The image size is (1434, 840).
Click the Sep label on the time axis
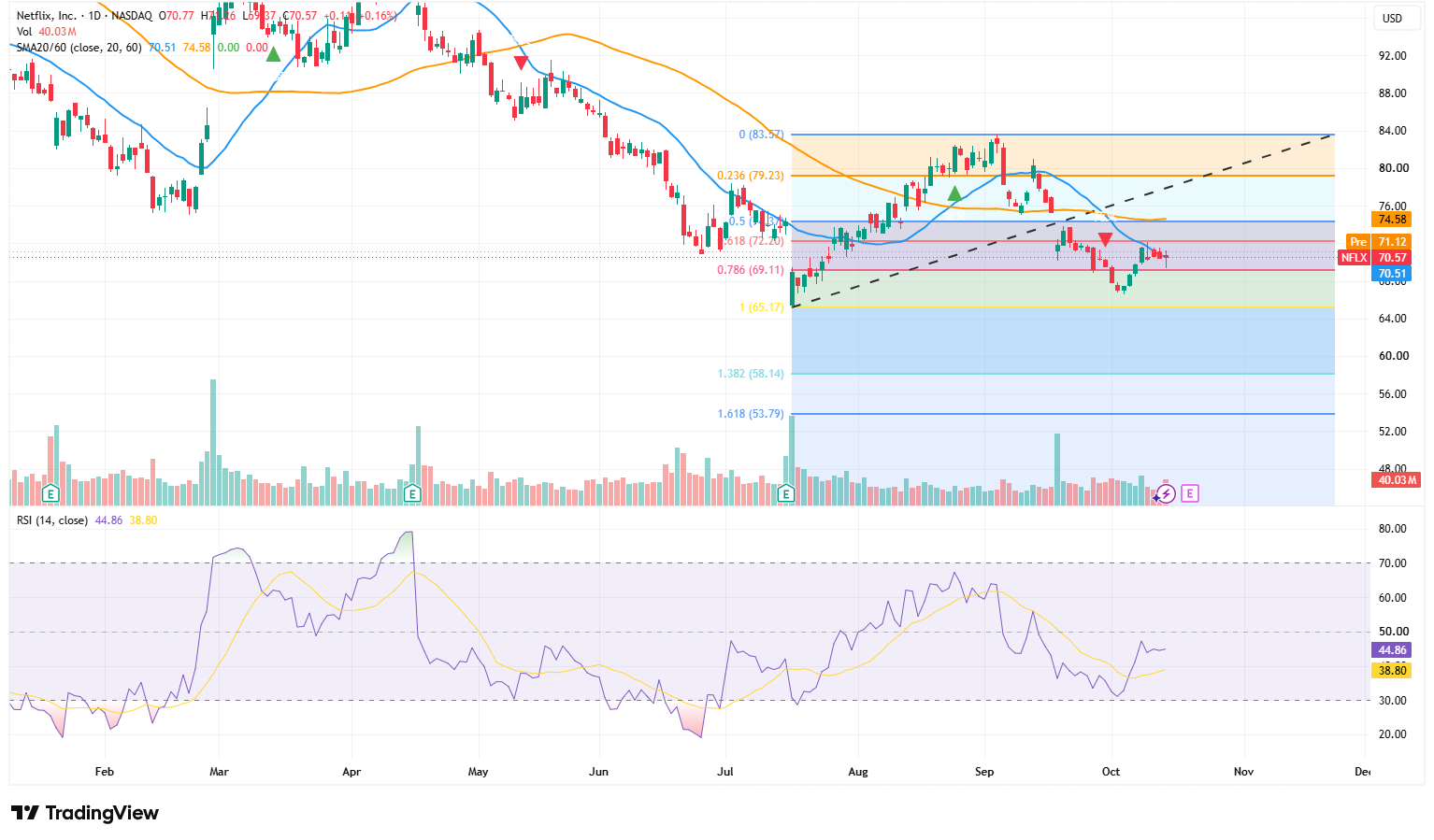point(984,772)
